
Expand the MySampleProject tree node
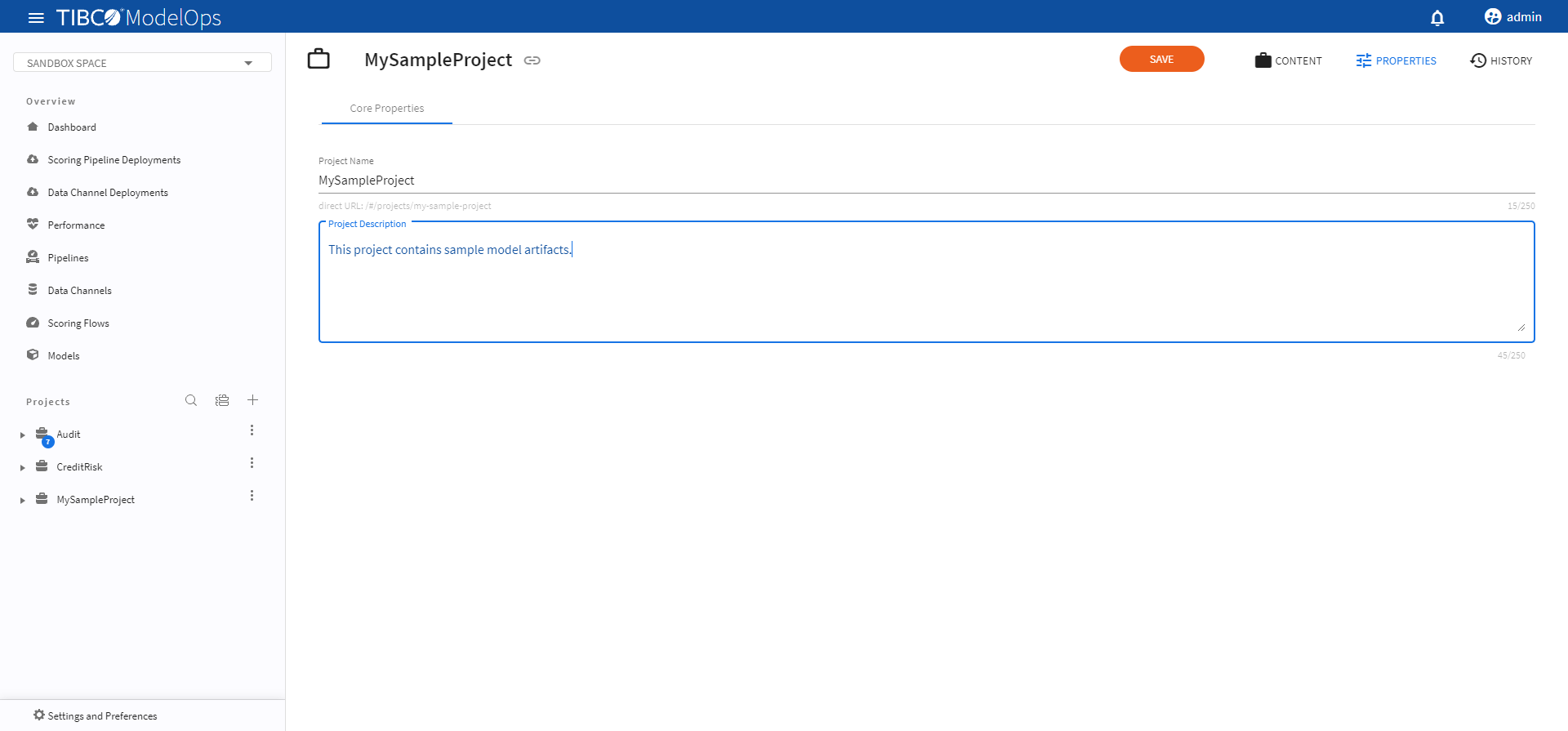click(x=23, y=501)
